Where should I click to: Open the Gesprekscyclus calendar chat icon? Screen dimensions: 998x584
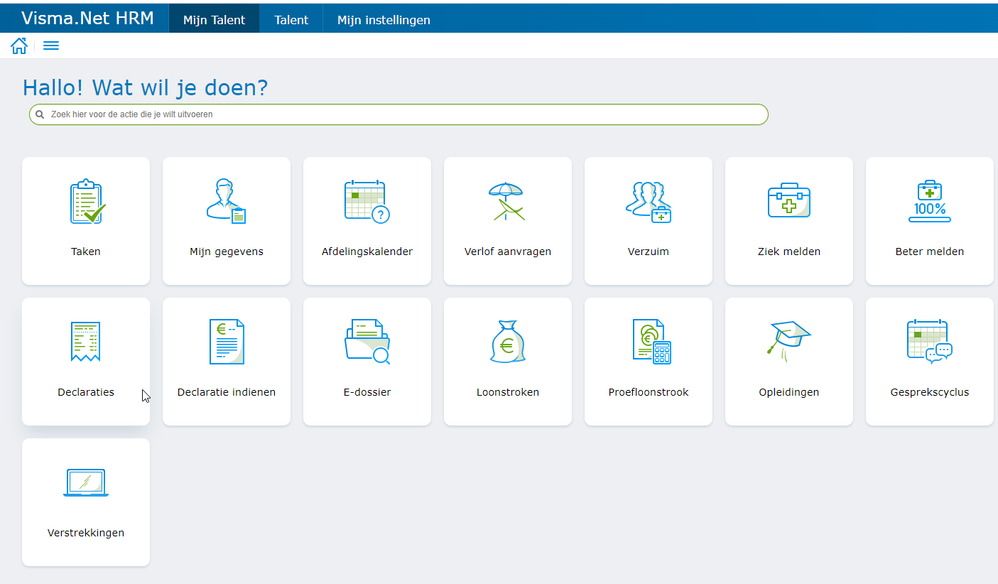(x=929, y=342)
